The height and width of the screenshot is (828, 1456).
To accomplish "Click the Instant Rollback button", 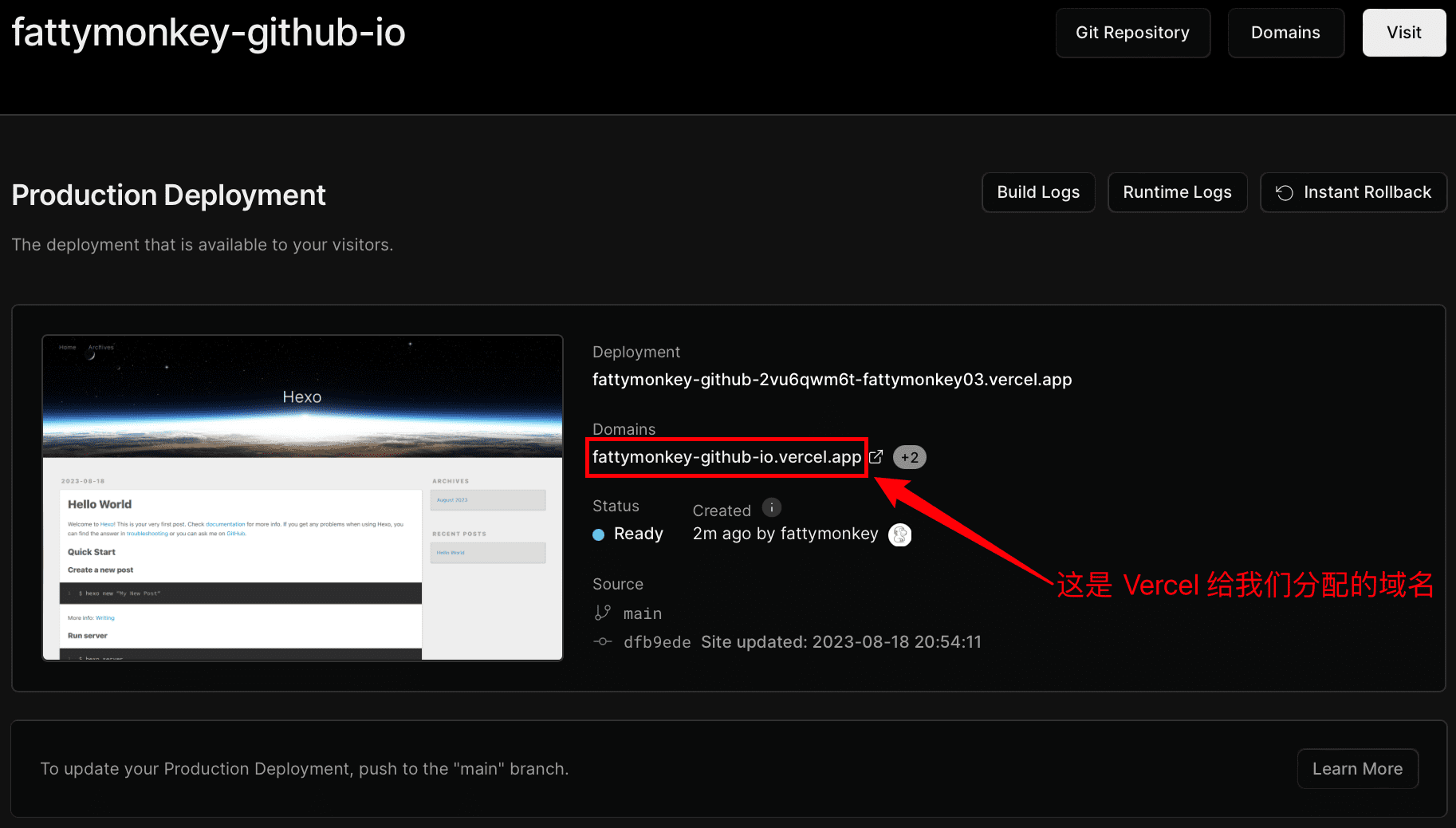I will point(1353,192).
